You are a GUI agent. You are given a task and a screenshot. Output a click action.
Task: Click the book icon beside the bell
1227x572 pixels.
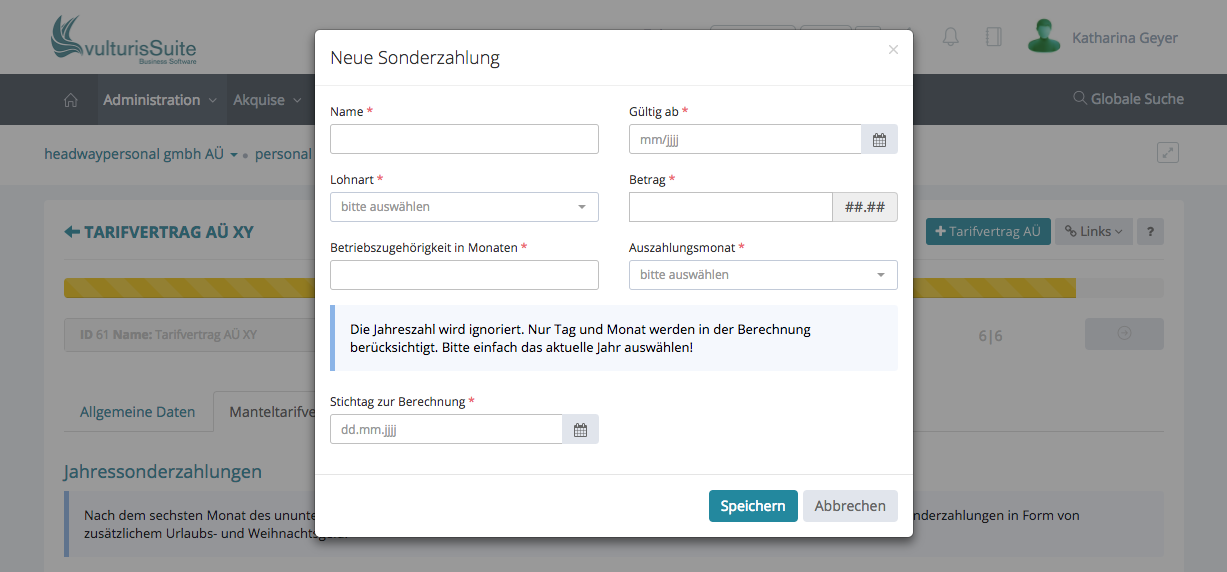(x=993, y=38)
